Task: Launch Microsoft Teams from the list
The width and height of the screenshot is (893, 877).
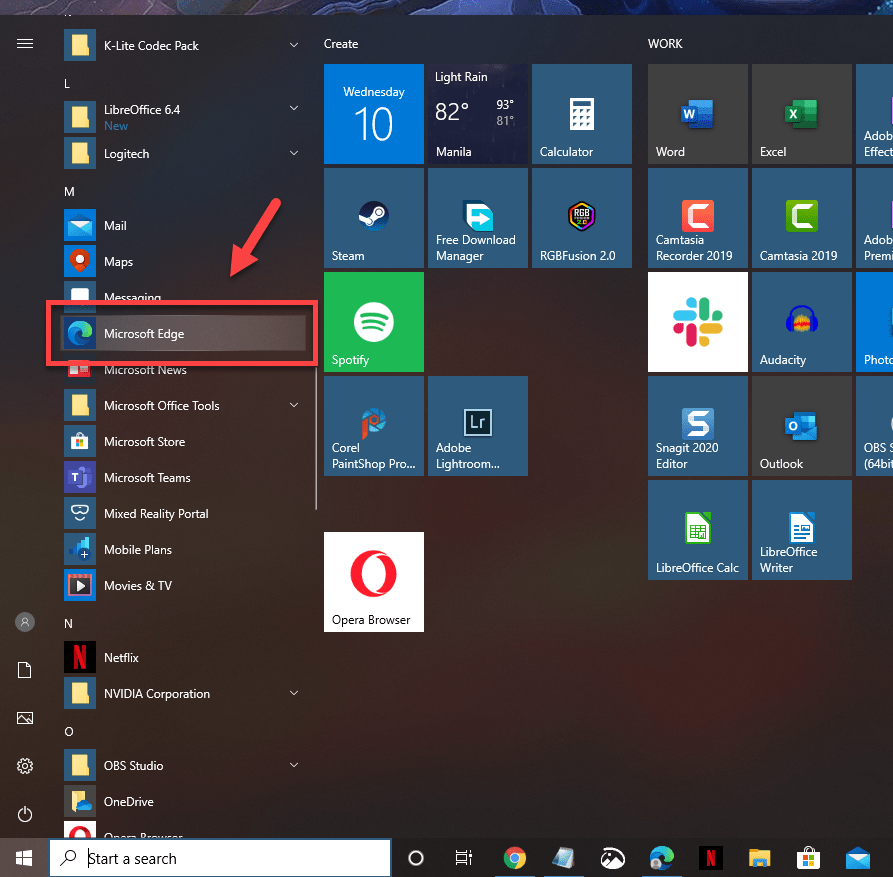Action: (183, 477)
